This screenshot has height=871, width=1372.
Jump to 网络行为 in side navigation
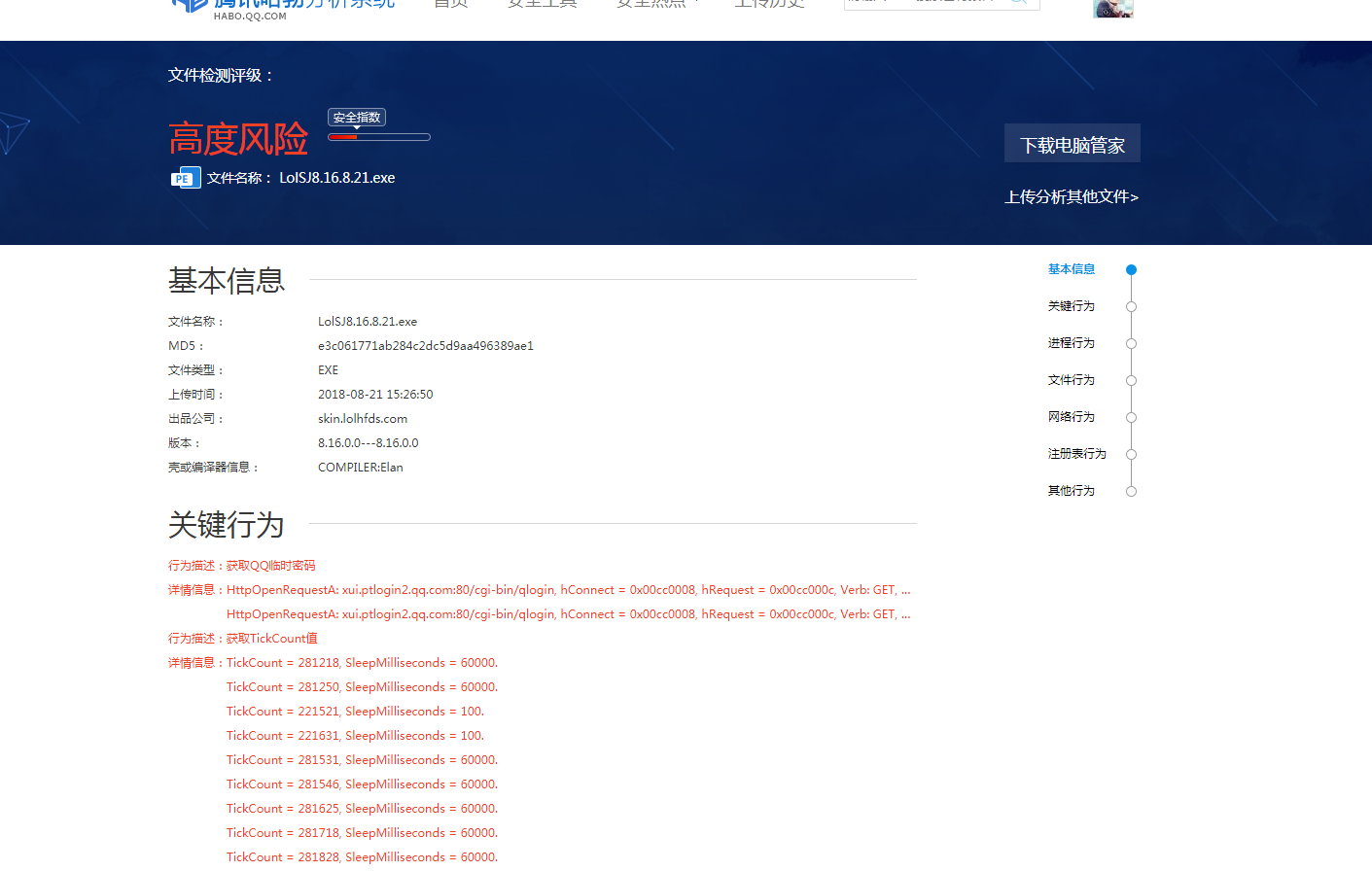click(x=1072, y=417)
